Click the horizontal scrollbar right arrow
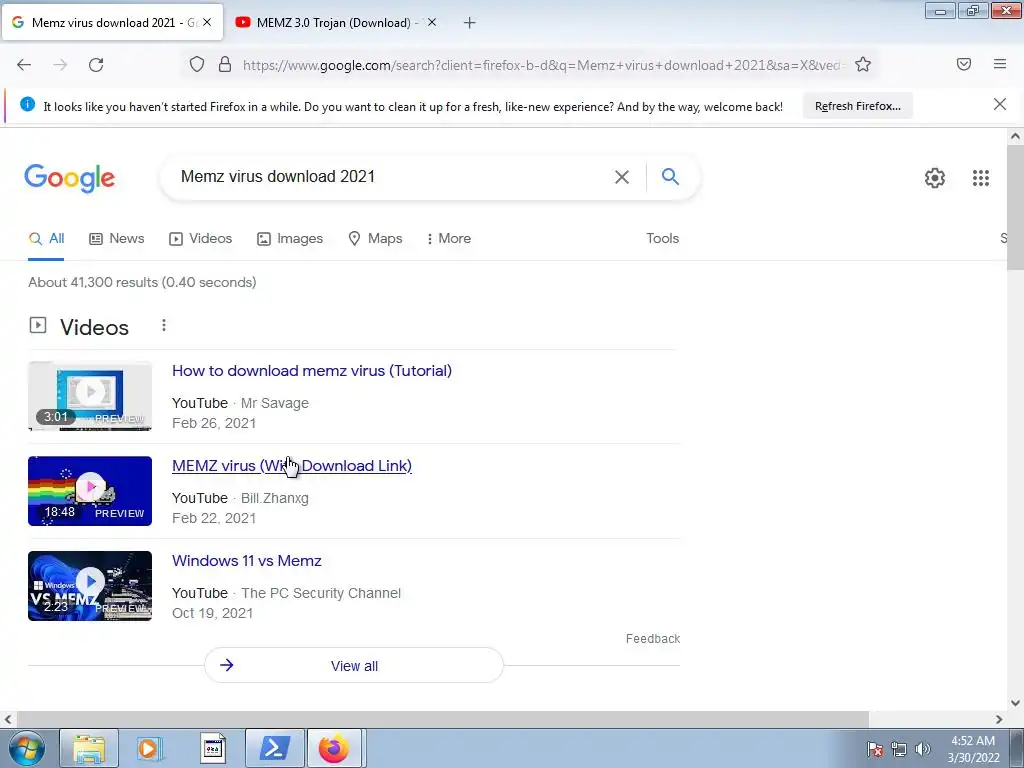 point(999,719)
